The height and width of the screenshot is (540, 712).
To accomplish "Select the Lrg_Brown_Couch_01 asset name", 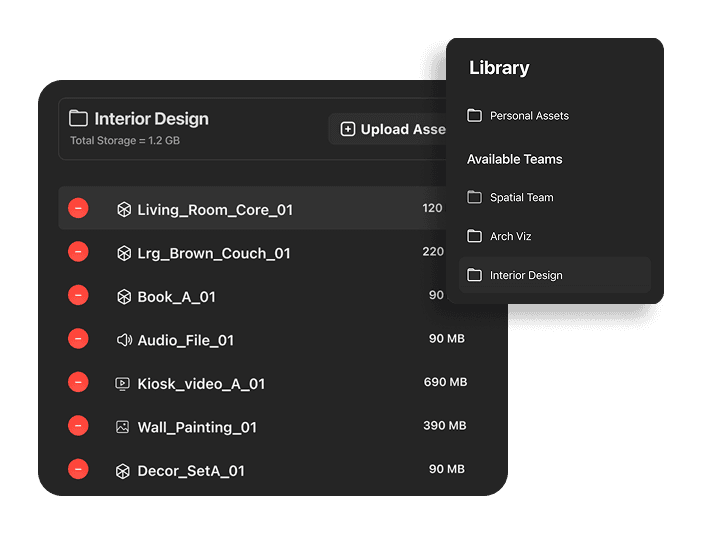I will [x=214, y=253].
